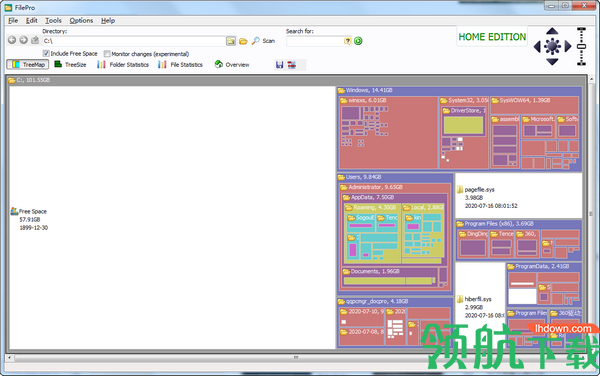
Task: Click the save (floppy disk) icon
Action: 279,65
